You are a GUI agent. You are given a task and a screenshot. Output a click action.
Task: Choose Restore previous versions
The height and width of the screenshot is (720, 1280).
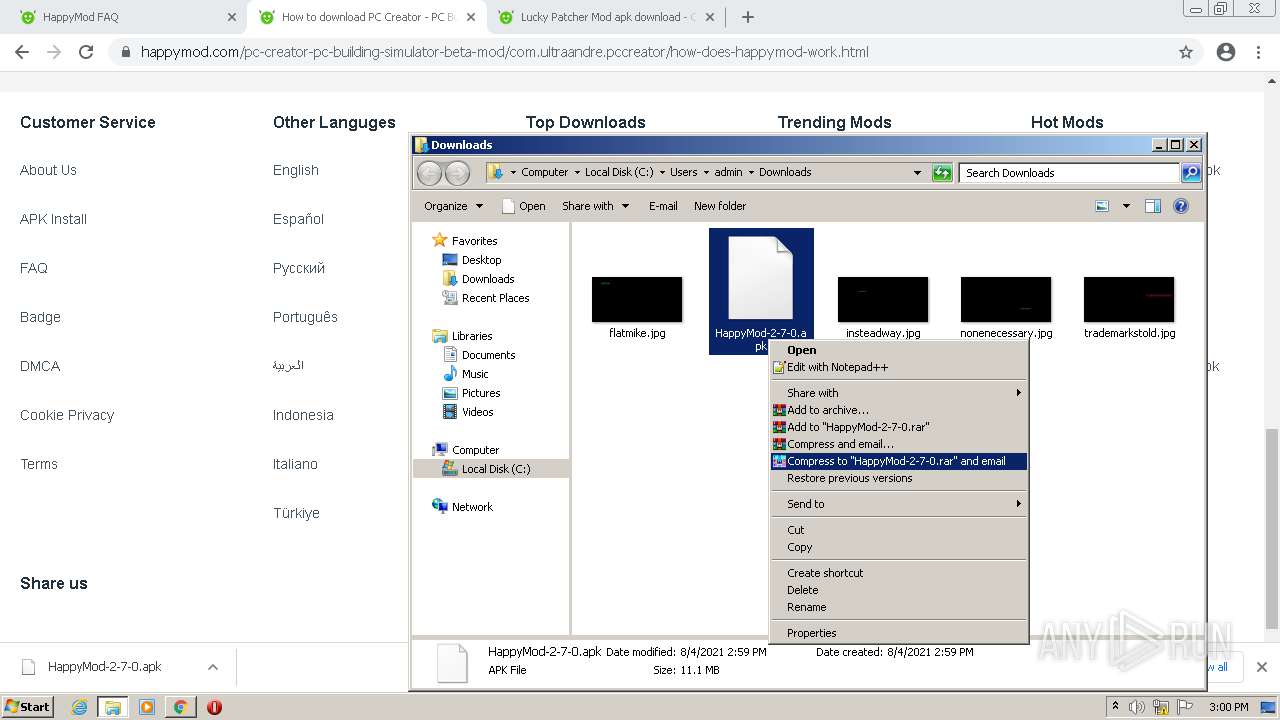point(898,478)
